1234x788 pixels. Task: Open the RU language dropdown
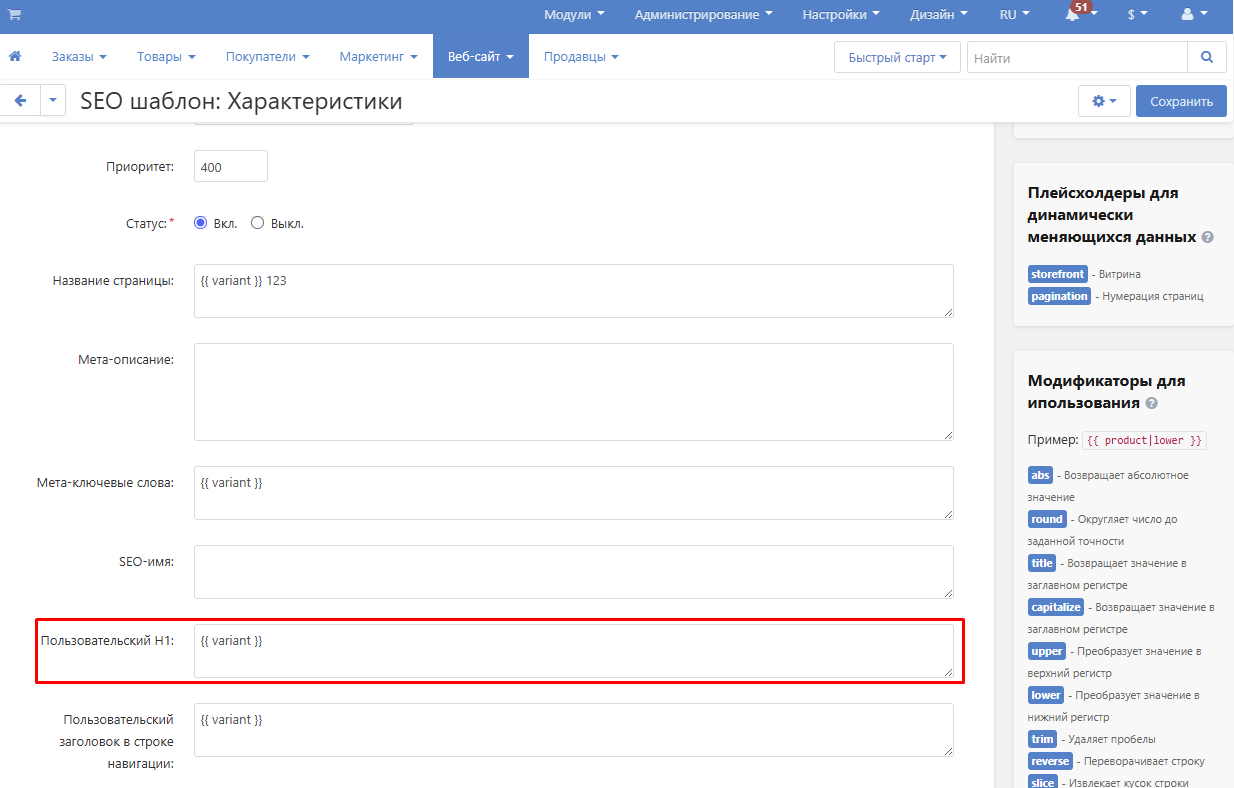[1015, 15]
